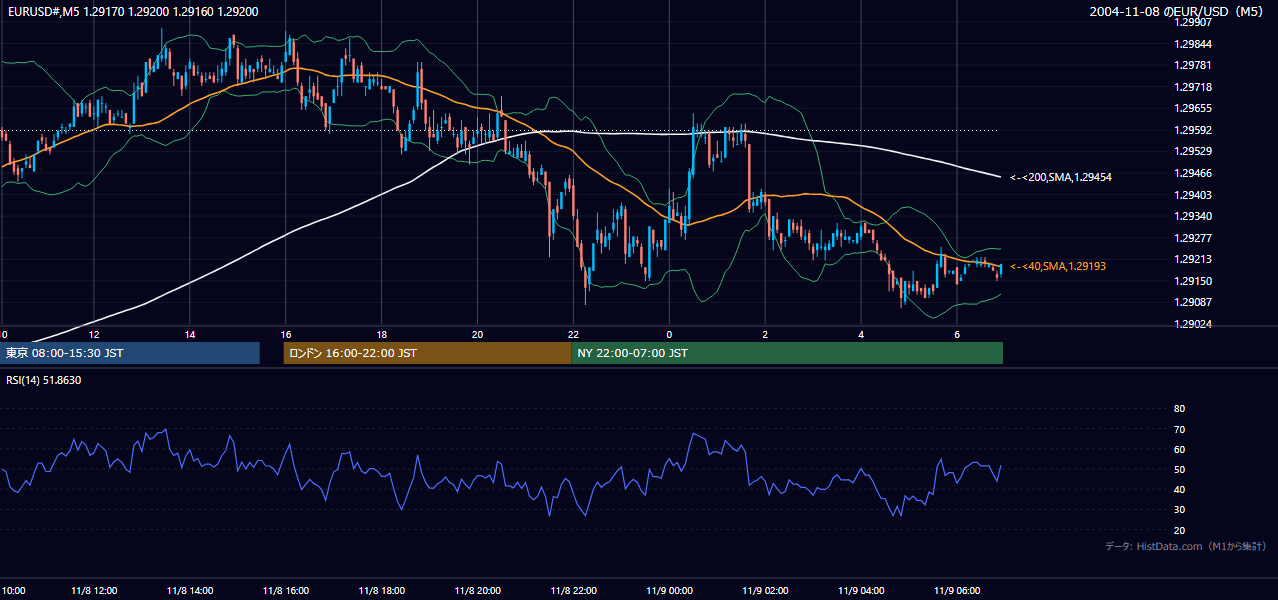Click RSI scale value 60
This screenshot has height=600, width=1278.
tap(1179, 449)
